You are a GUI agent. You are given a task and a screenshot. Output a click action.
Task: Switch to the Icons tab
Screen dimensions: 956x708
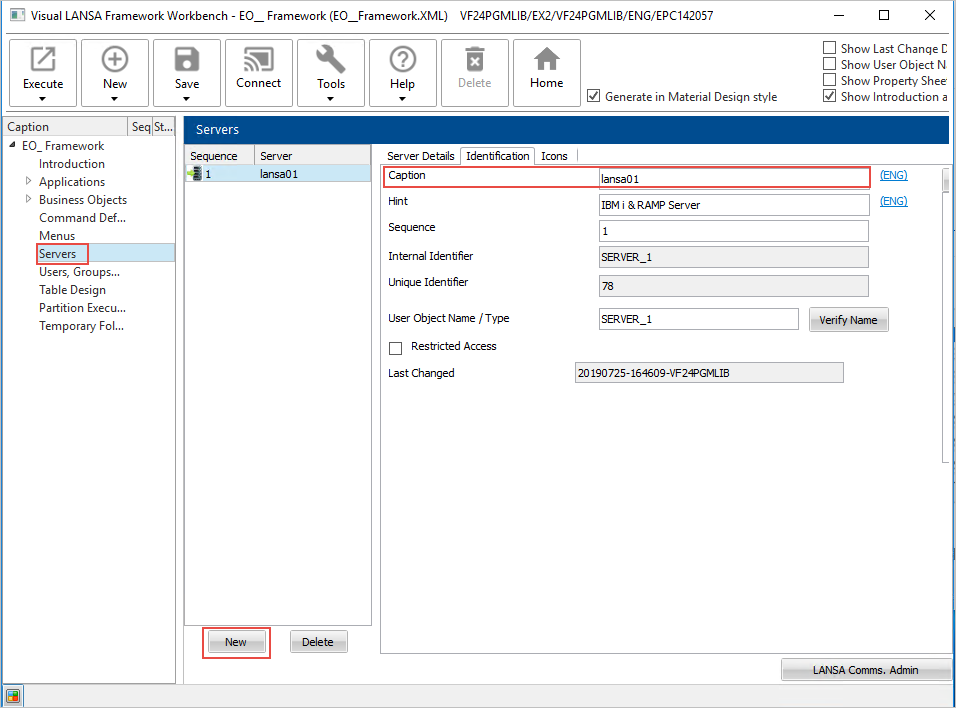tap(554, 156)
